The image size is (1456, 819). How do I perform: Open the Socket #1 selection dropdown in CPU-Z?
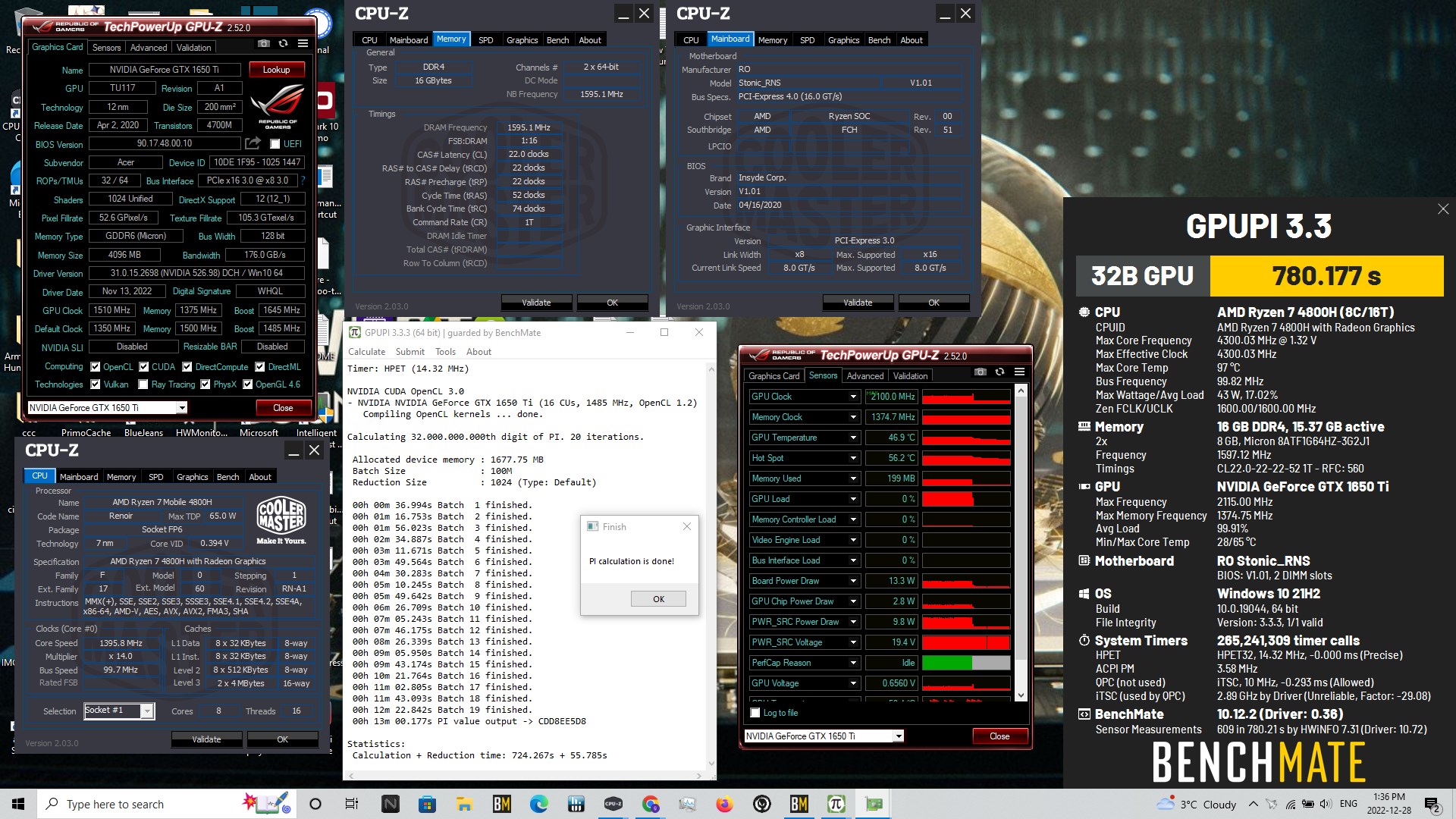(147, 711)
